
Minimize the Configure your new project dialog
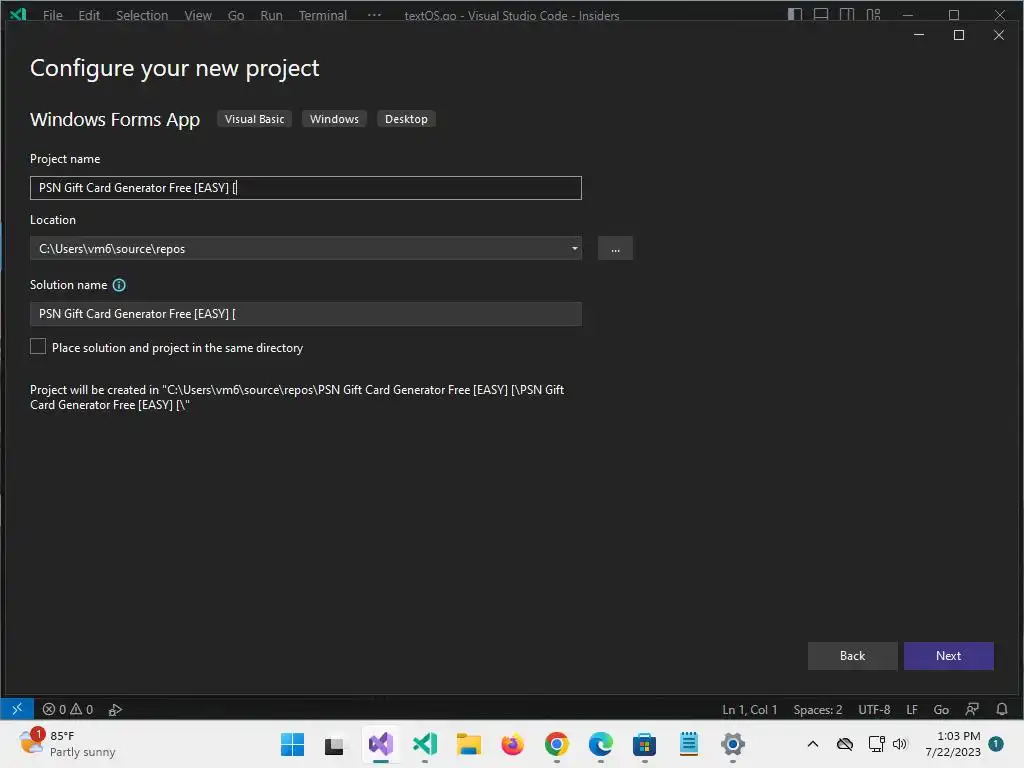[x=919, y=35]
